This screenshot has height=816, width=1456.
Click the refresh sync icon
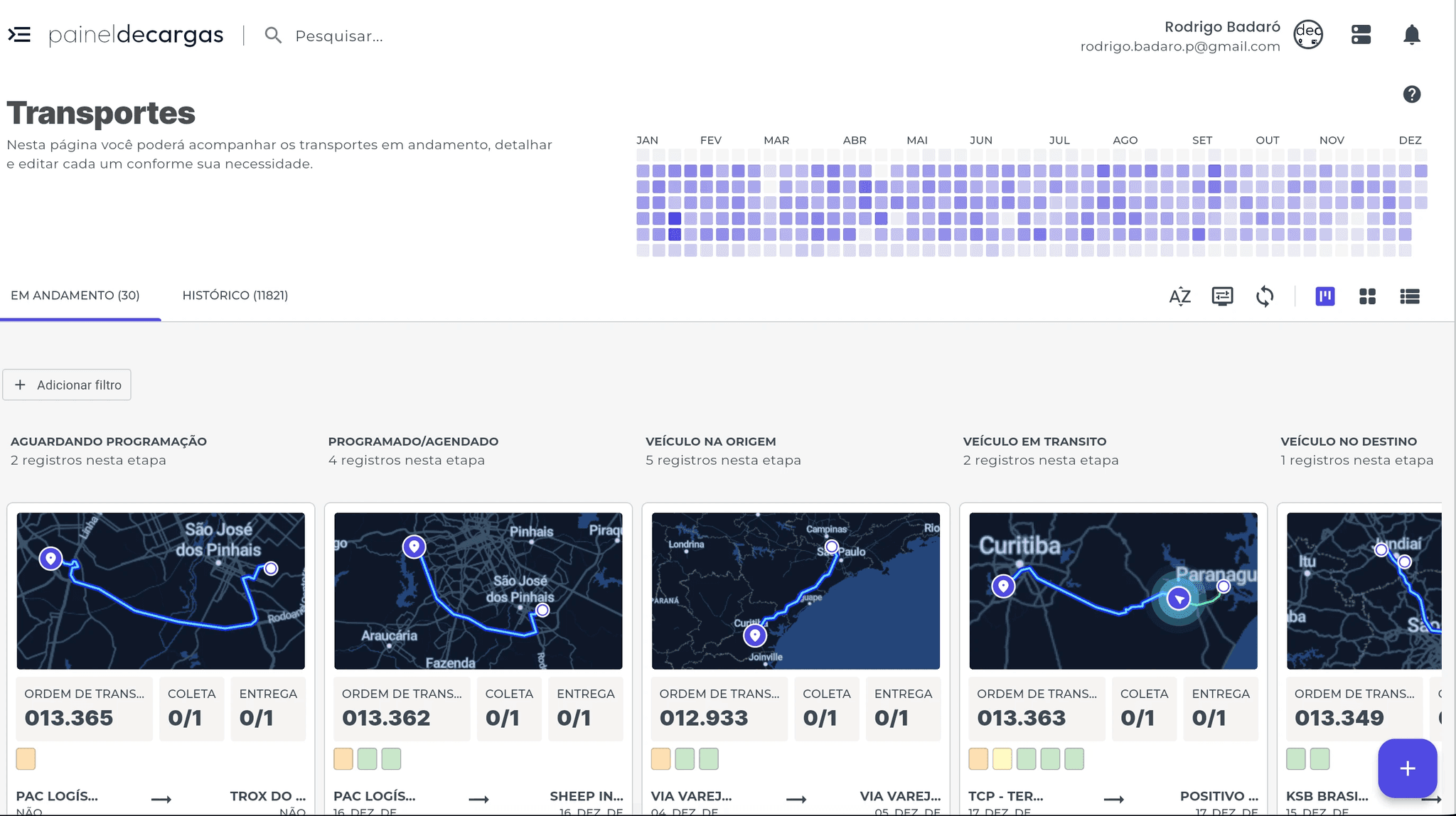1265,296
